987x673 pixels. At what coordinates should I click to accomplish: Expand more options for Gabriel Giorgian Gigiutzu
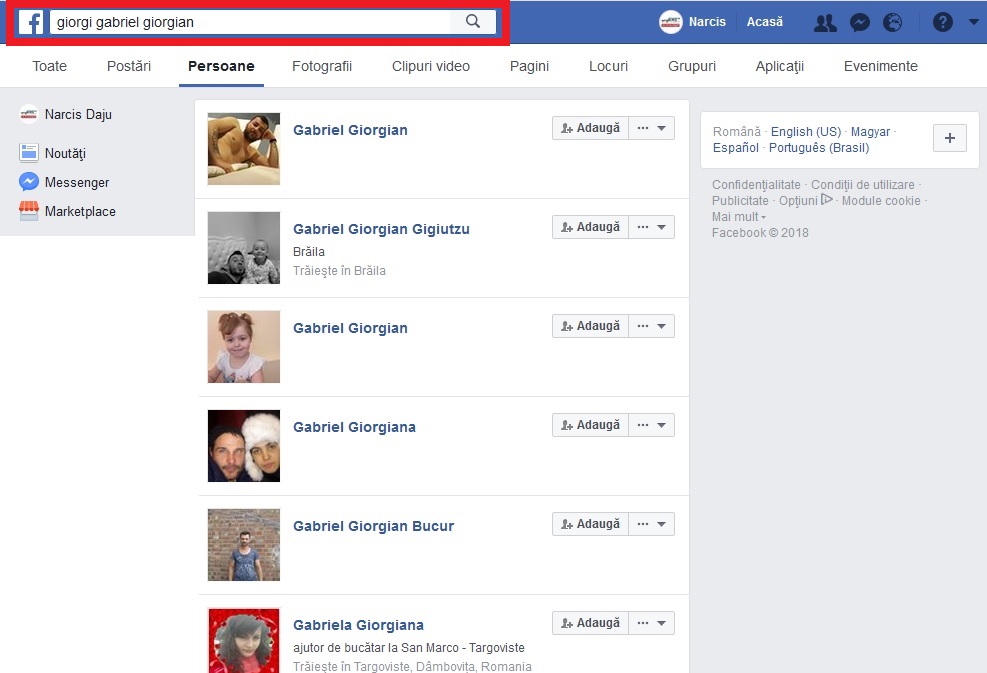coord(651,227)
